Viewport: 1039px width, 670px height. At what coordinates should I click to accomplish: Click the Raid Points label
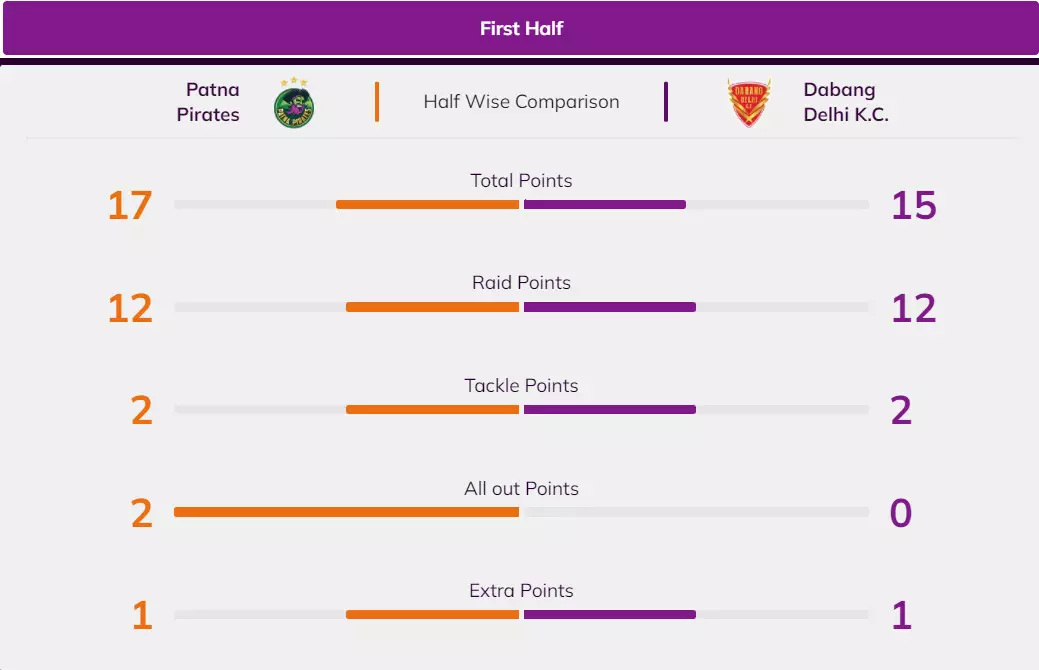(x=521, y=283)
